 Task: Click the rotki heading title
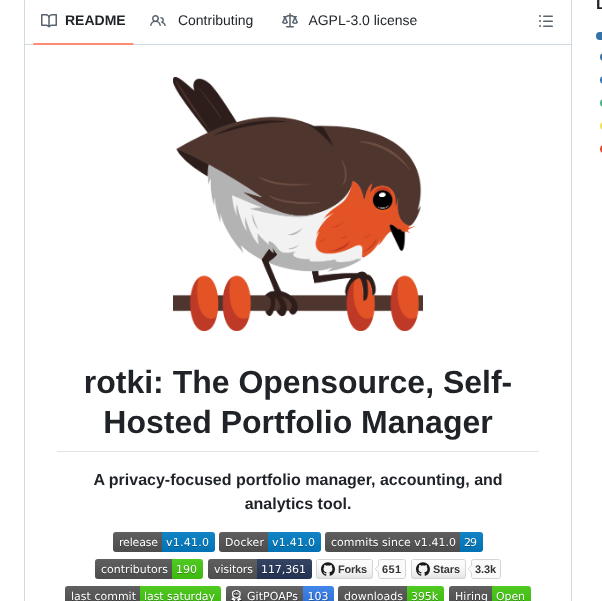298,402
